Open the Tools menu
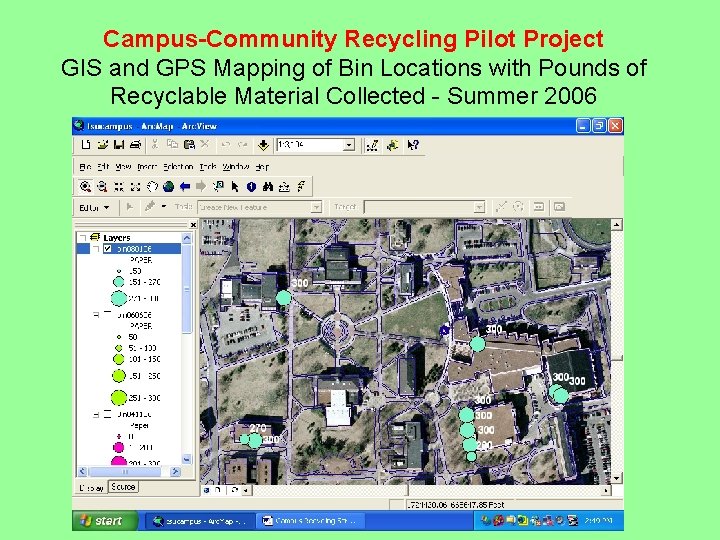 point(208,167)
